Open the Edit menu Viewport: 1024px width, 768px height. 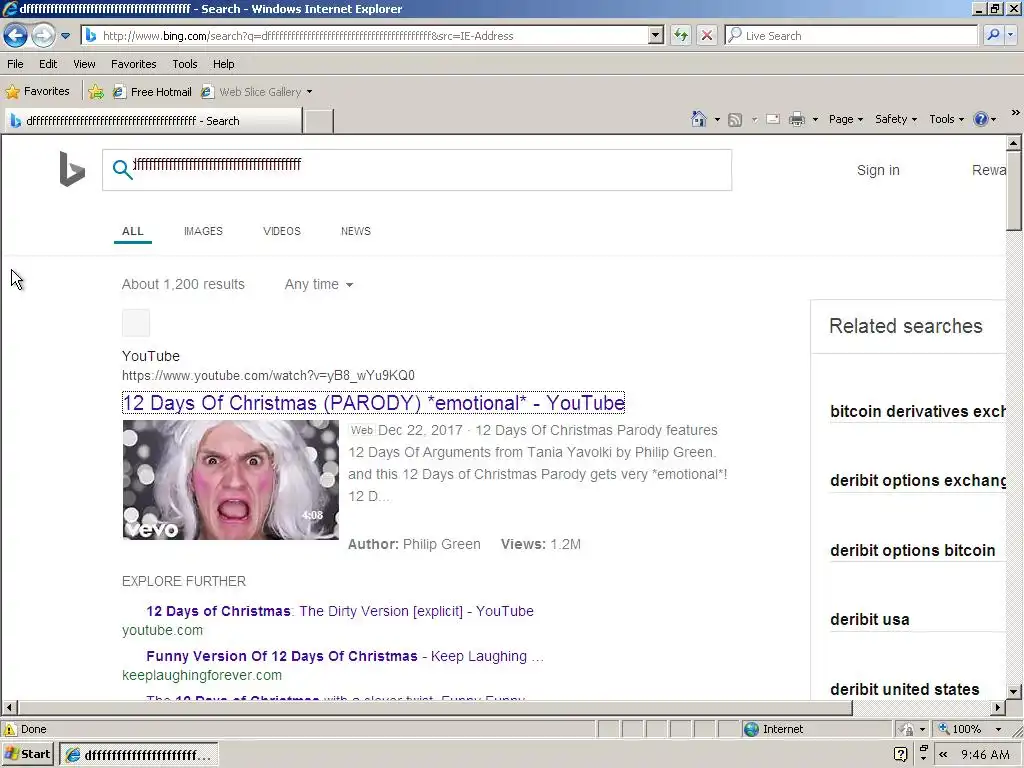click(48, 64)
